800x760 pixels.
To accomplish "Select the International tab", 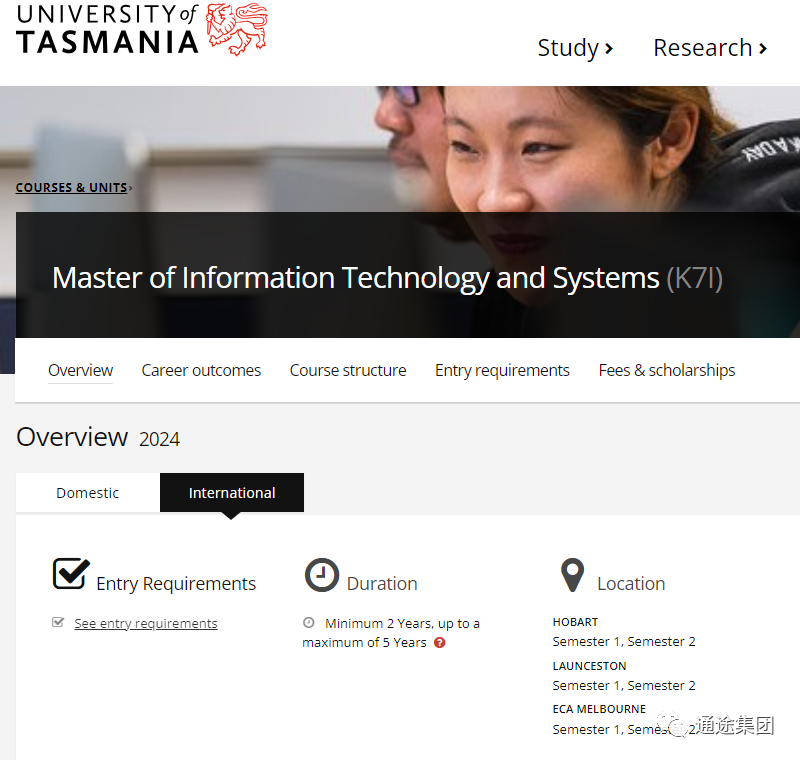I will (x=232, y=493).
